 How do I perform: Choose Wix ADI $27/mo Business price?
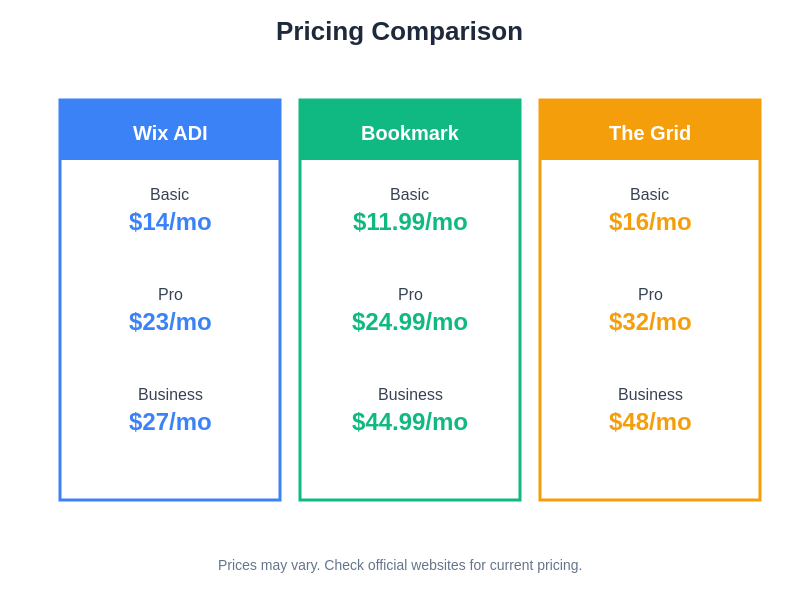pos(170,422)
